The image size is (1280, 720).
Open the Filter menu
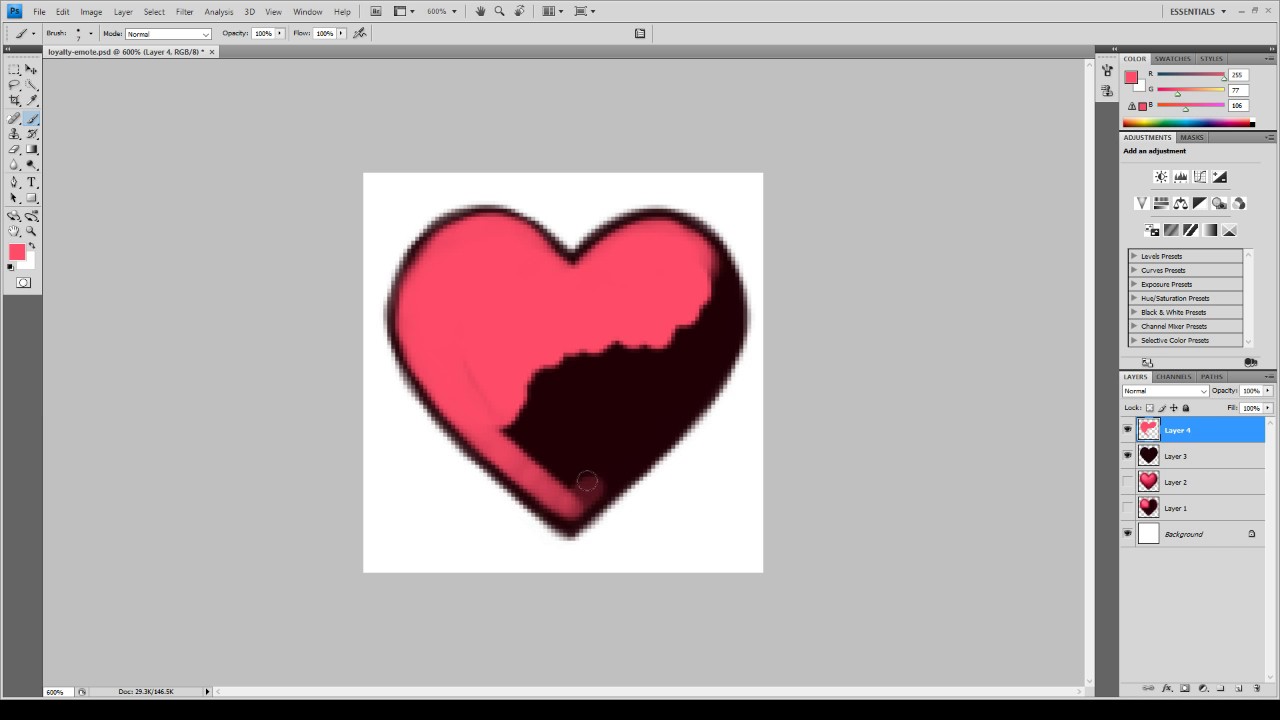[x=185, y=12]
